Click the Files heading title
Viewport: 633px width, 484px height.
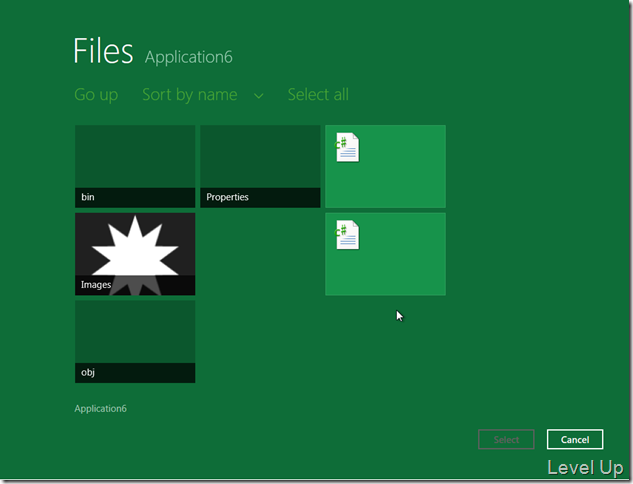[103, 51]
